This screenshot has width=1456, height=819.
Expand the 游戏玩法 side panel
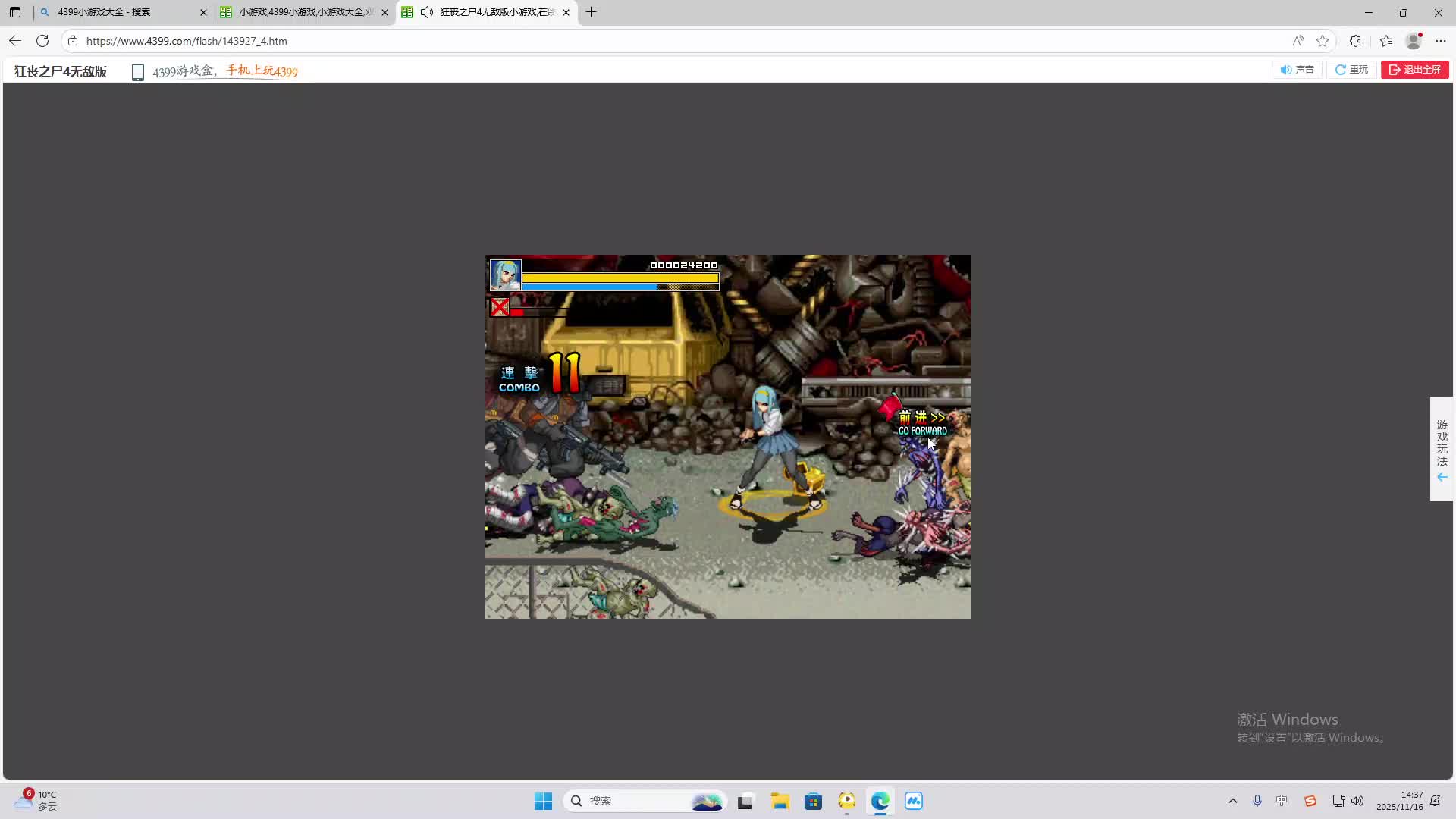tap(1442, 449)
